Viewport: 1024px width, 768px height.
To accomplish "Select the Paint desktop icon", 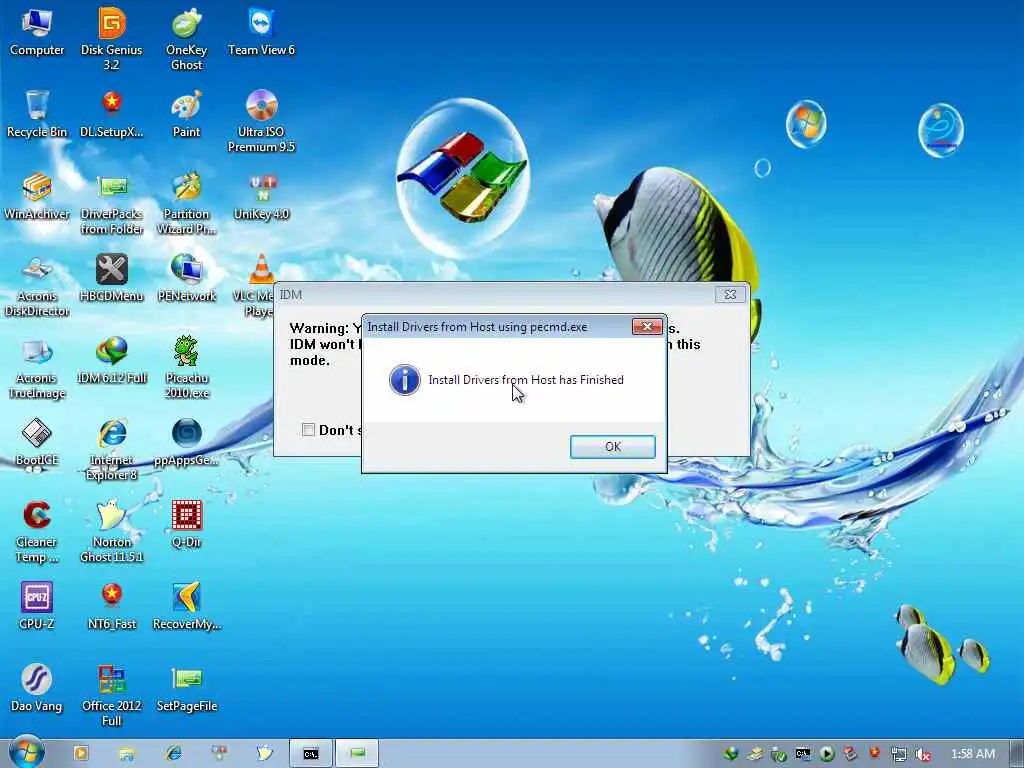I will click(x=187, y=114).
